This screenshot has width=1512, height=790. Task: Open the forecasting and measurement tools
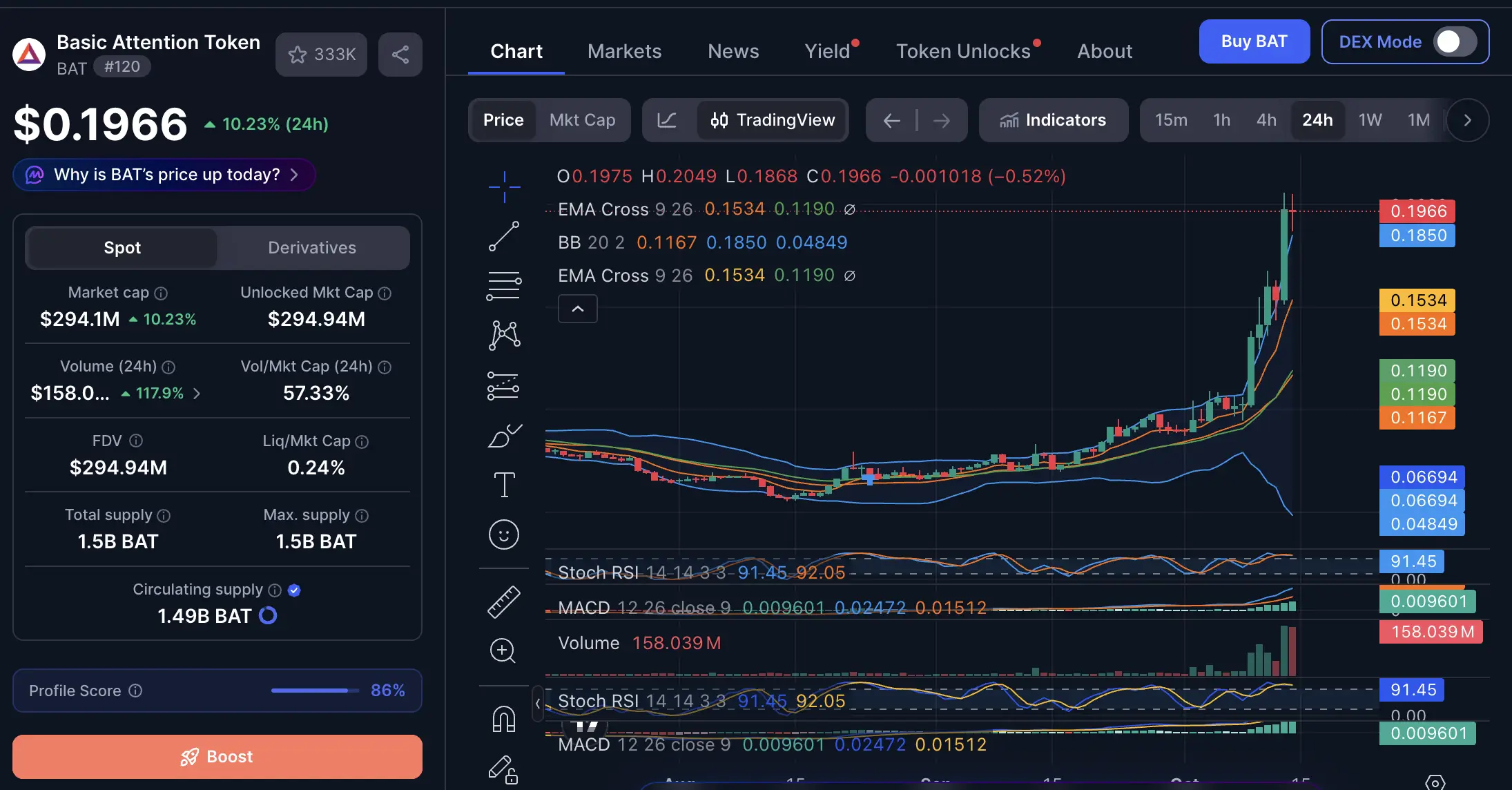pyautogui.click(x=504, y=385)
